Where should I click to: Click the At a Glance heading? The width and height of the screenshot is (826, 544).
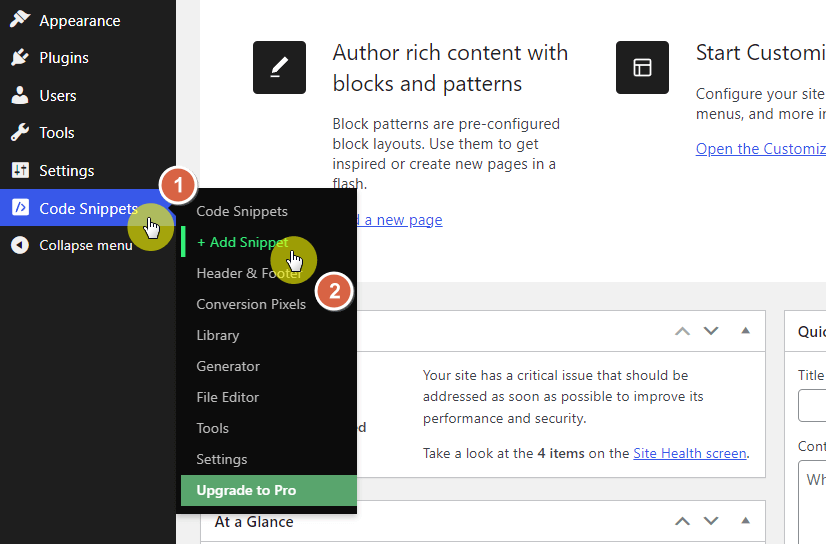click(254, 522)
